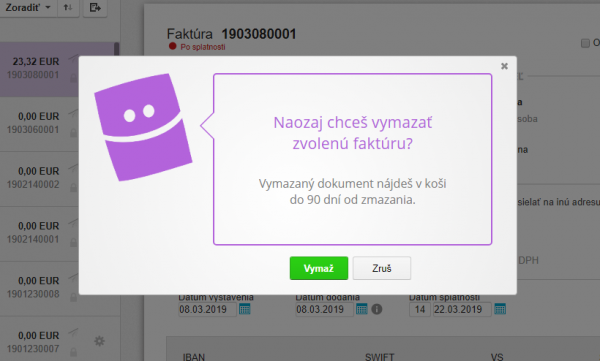Open gear settings for invoice 1901230007

pos(99,341)
